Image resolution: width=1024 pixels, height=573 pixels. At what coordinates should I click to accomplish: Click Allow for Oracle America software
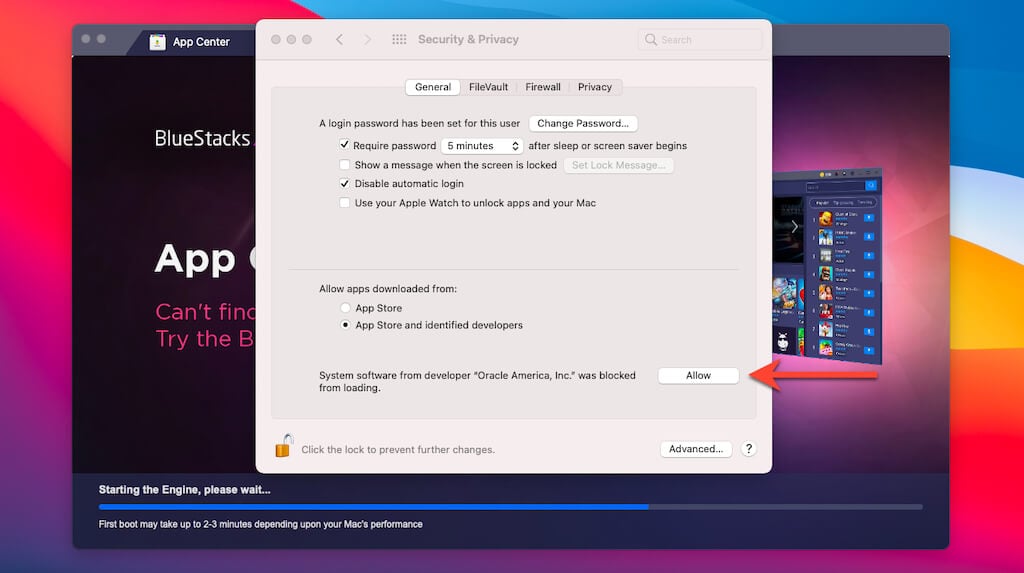(698, 376)
